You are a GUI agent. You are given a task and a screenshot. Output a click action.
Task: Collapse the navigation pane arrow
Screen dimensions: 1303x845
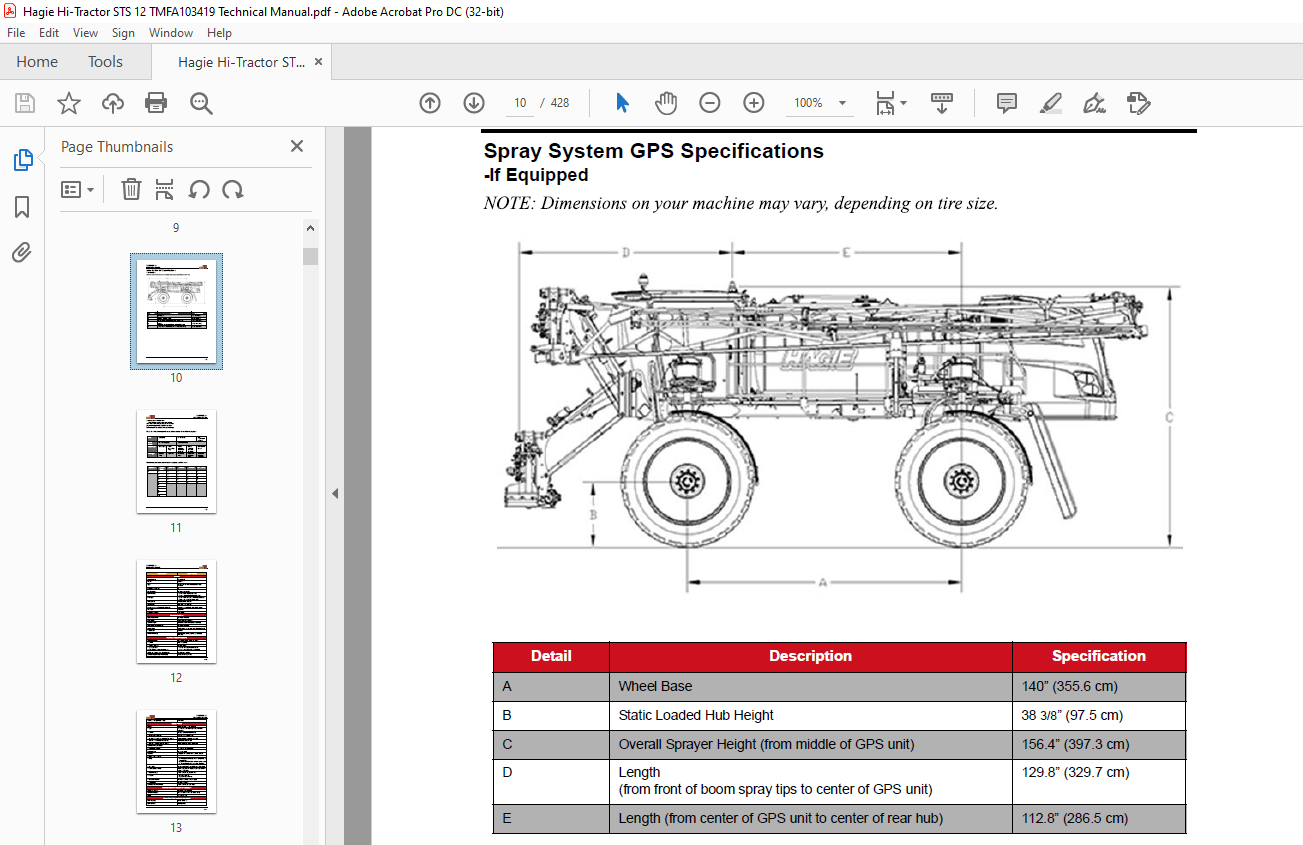(335, 493)
